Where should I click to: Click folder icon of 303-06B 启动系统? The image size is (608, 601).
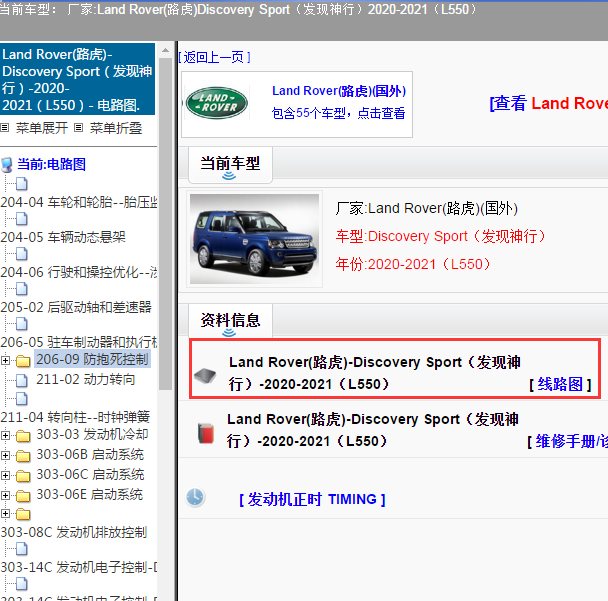coord(23,456)
